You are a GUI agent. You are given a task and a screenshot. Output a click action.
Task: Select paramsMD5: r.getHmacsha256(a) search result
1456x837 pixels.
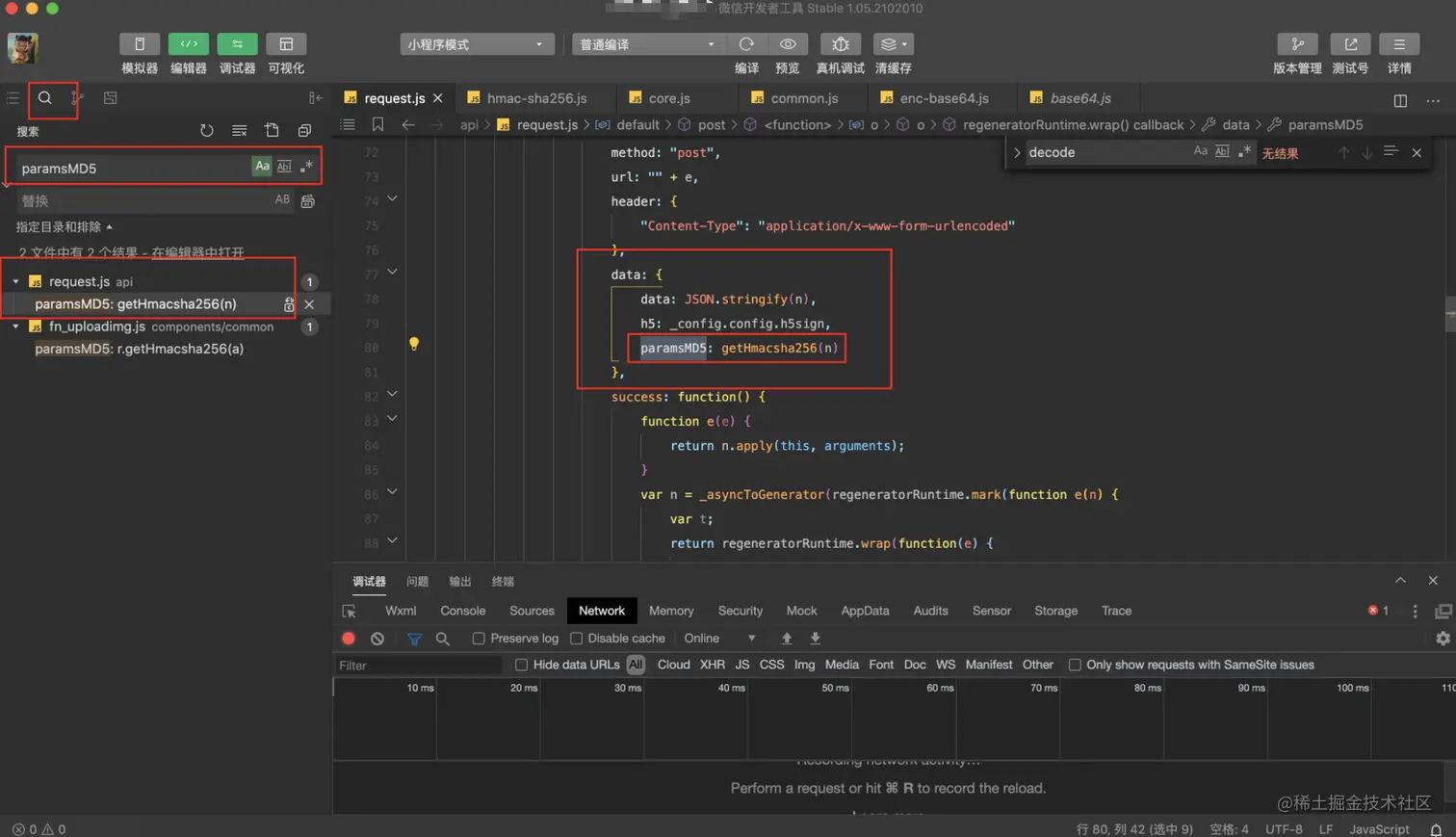[139, 349]
